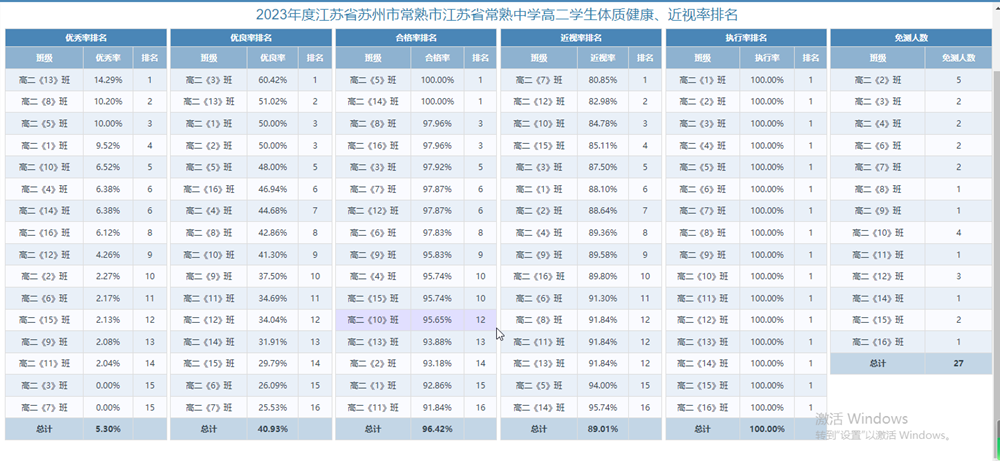Select the 41.30% good rate cell
Image resolution: width=1000 pixels, height=461 pixels.
(x=272, y=254)
